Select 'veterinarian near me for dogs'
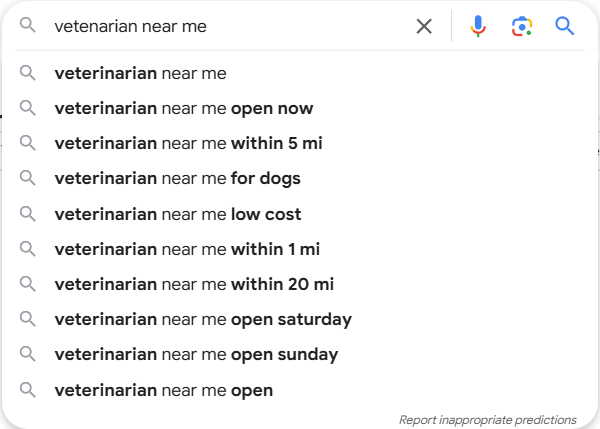600x429 pixels. [300, 179]
